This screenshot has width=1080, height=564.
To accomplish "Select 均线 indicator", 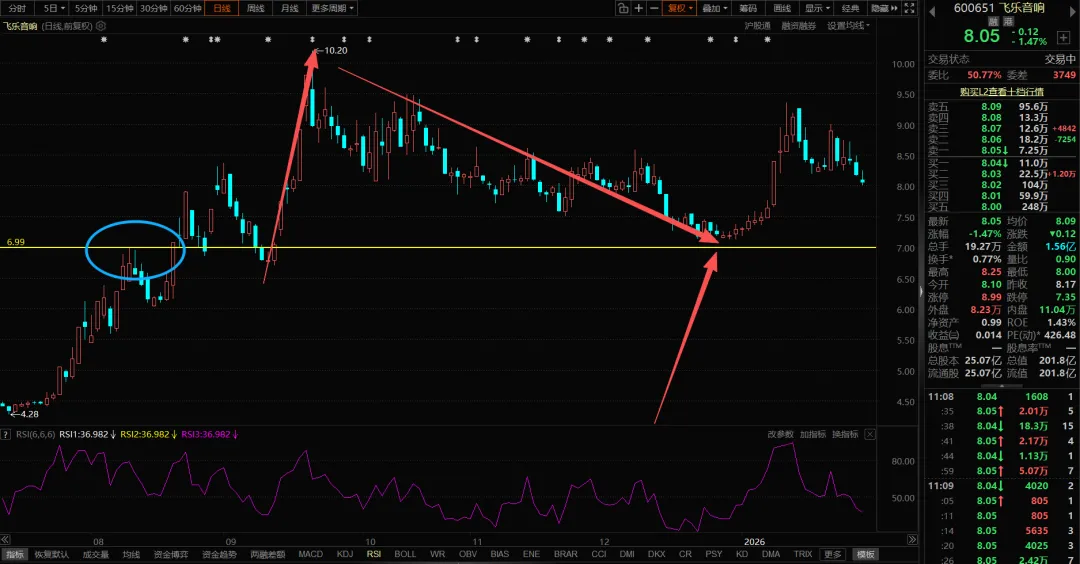I will 132,554.
